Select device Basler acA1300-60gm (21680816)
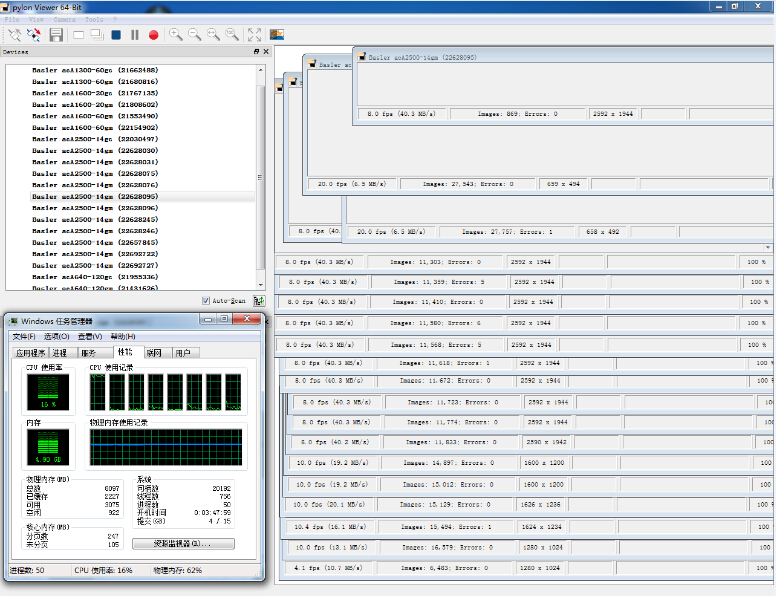This screenshot has height=596, width=776. [95, 81]
